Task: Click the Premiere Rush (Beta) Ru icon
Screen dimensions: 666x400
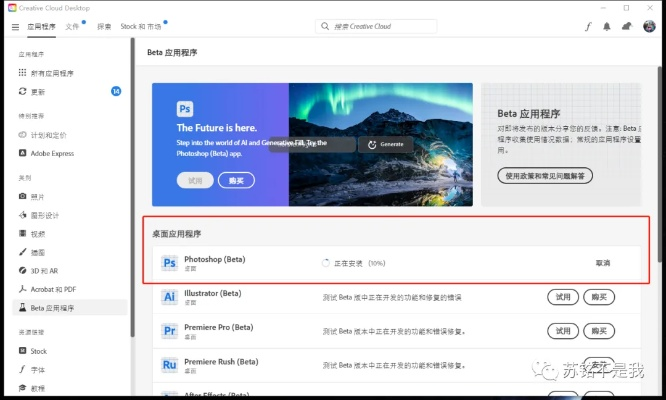Action: [x=169, y=365]
